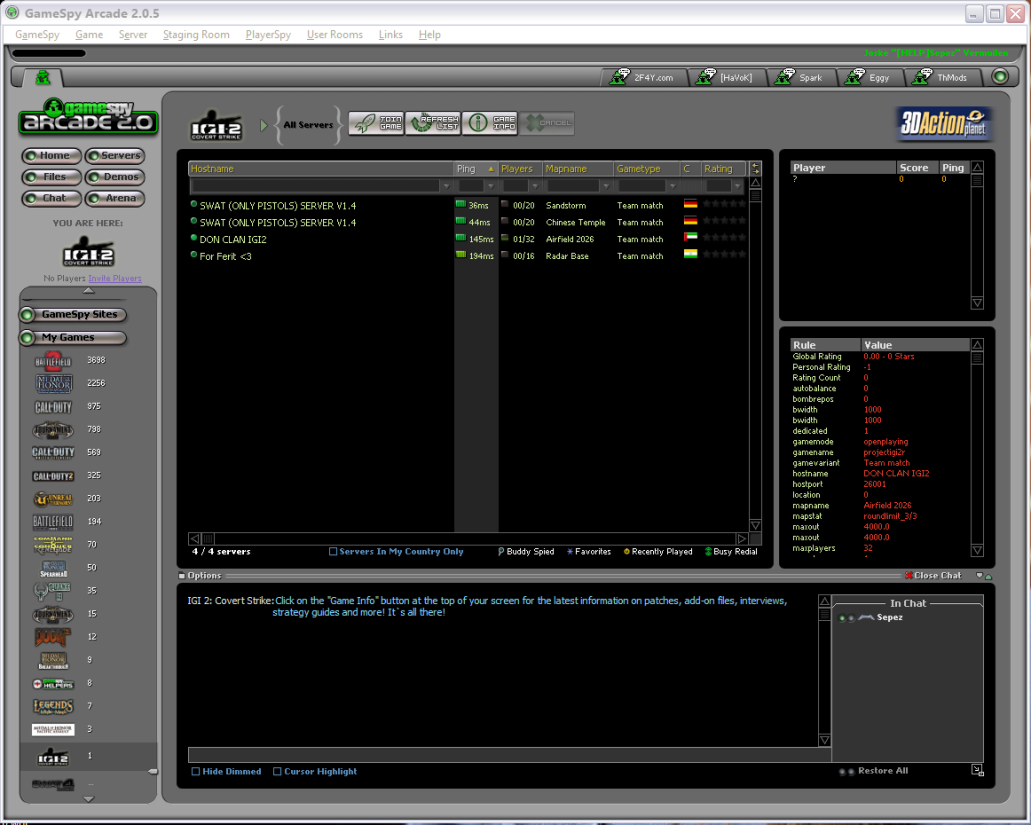Toggle the Options panel square
The height and width of the screenshot is (825, 1031).
(182, 576)
